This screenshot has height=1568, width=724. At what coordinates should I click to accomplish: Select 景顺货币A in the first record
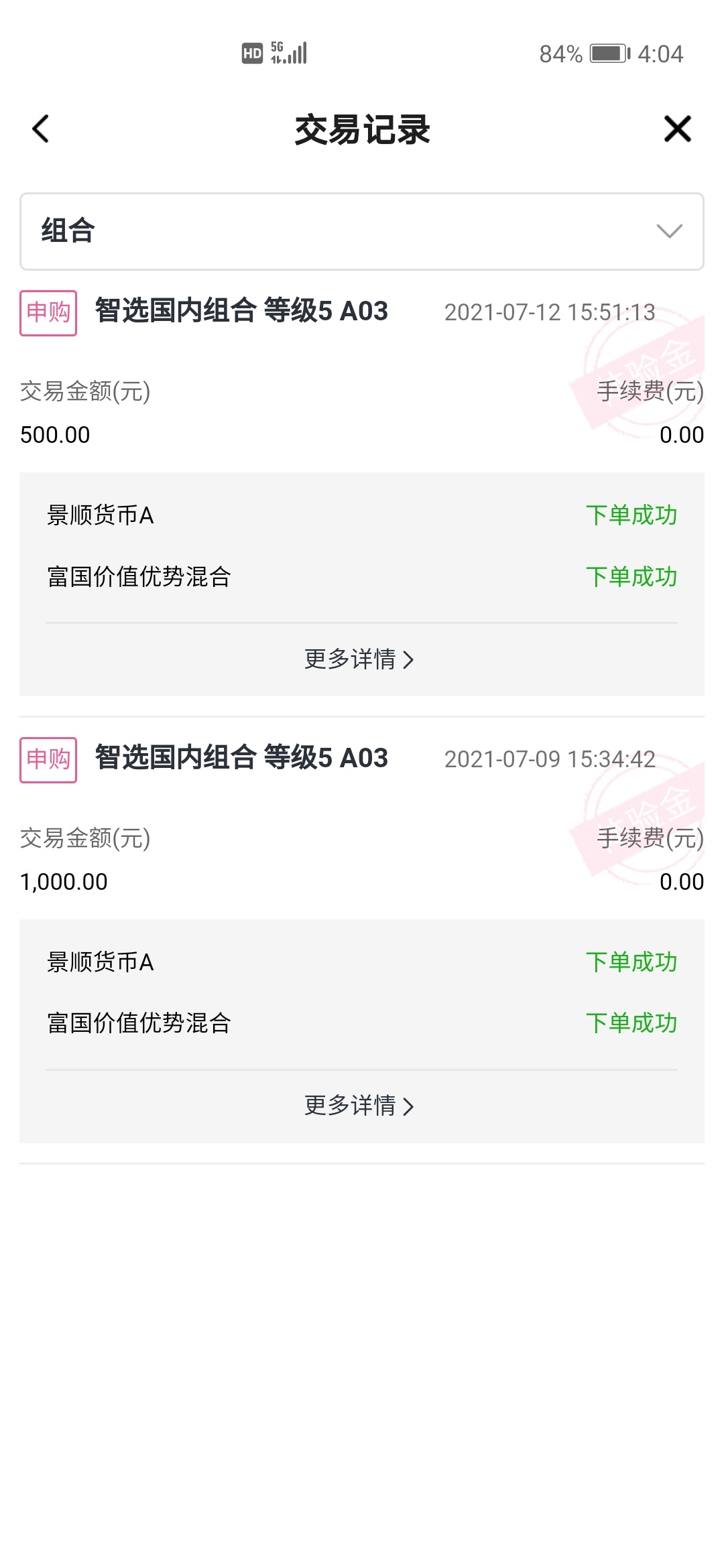(101, 515)
